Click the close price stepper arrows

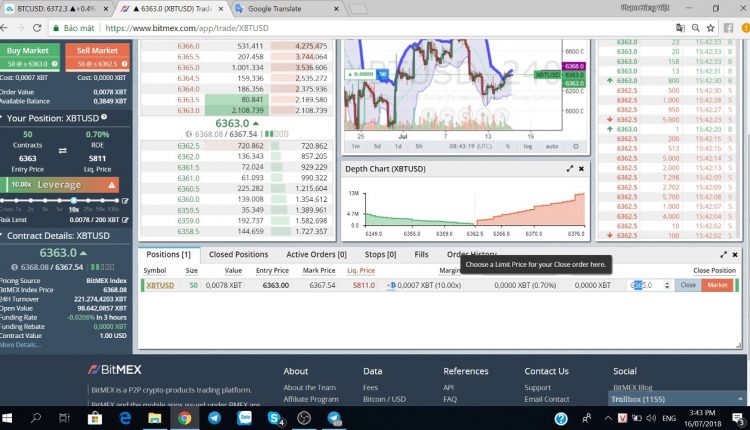(x=667, y=285)
